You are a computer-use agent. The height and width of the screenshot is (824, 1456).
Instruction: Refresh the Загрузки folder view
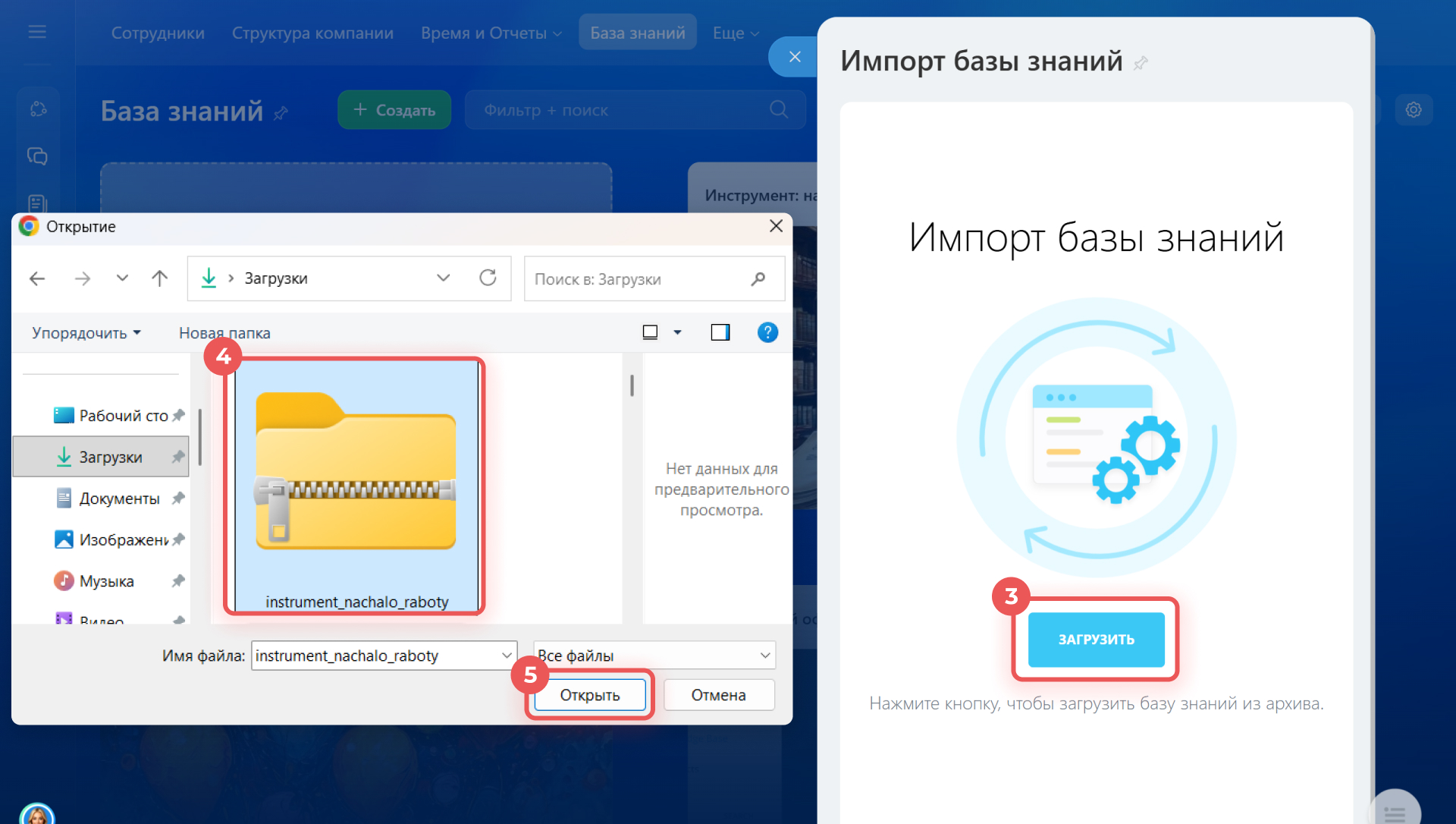coord(488,278)
